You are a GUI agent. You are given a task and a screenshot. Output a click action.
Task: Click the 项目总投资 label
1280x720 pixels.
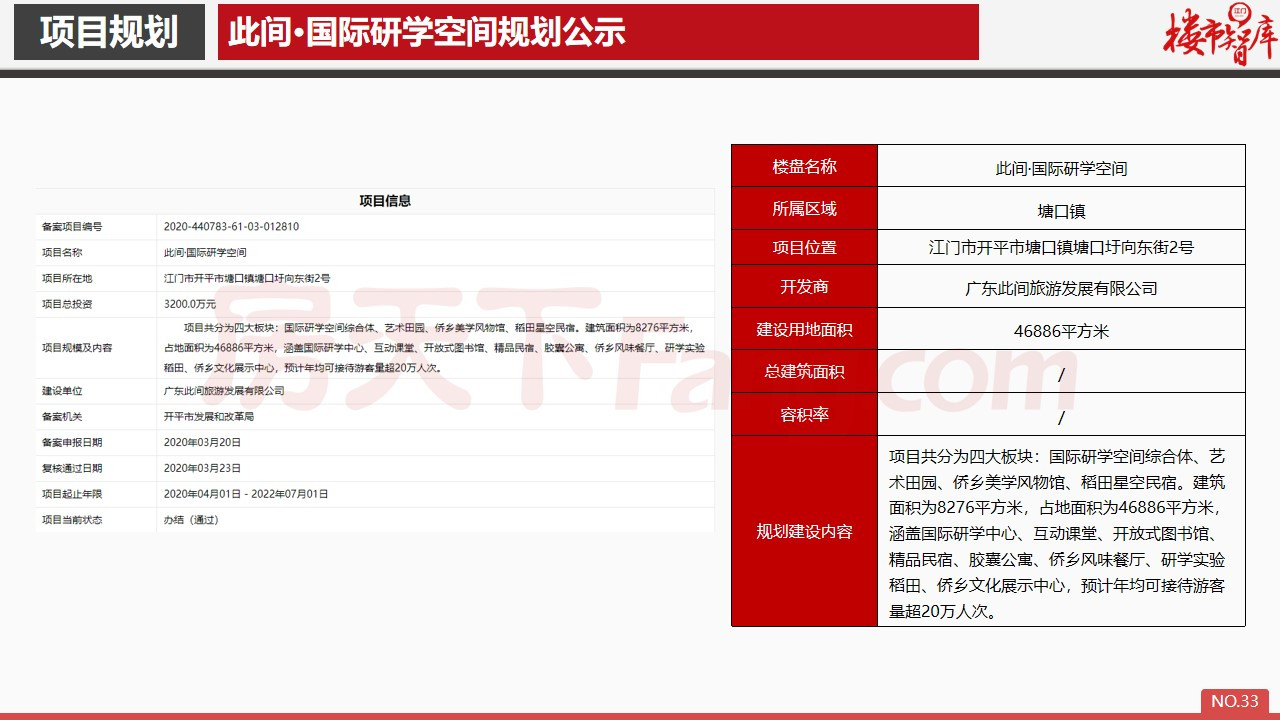pos(67,304)
